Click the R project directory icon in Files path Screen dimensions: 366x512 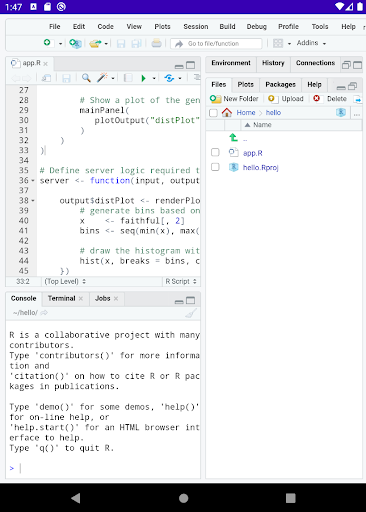pyautogui.click(x=341, y=113)
